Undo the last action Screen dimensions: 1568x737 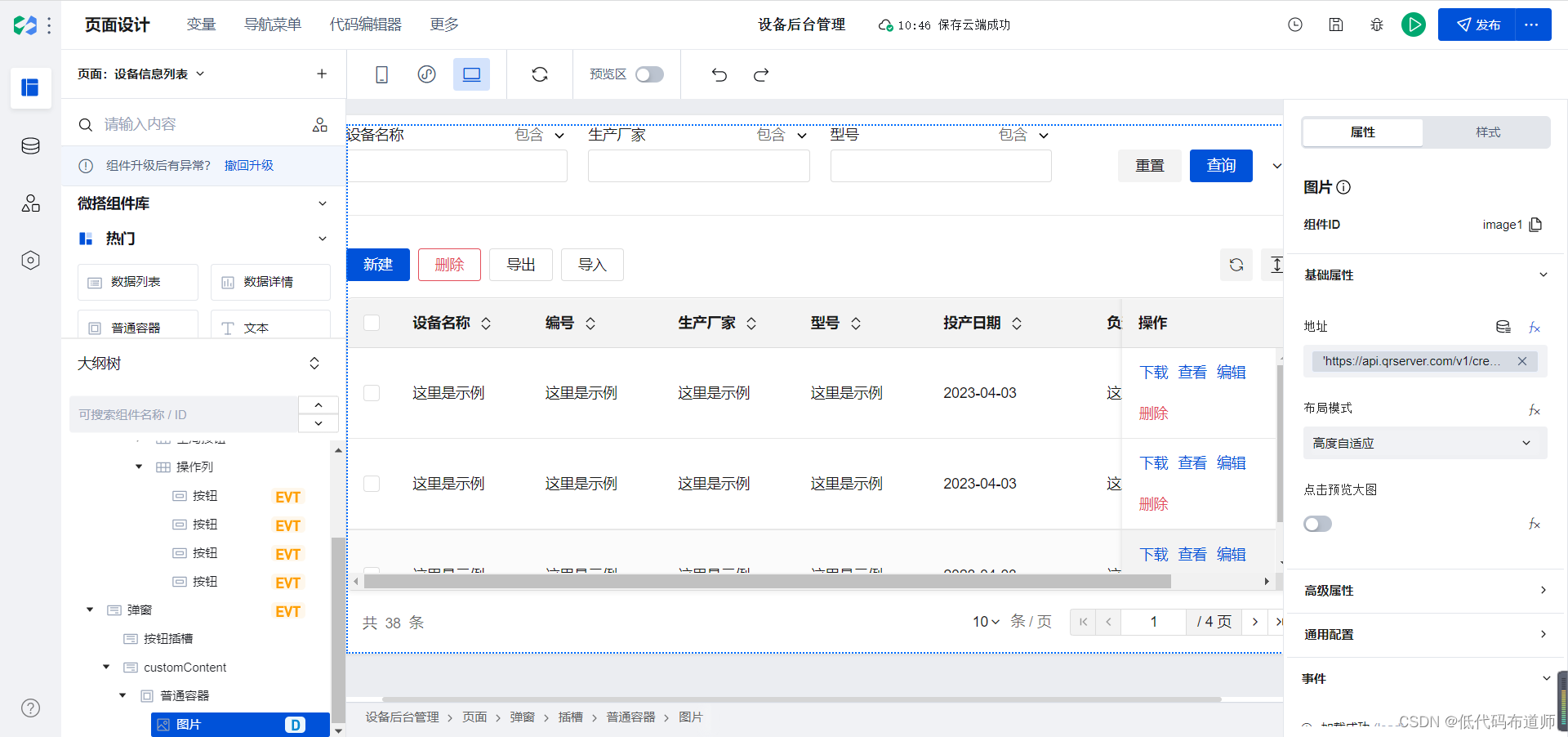click(x=719, y=74)
